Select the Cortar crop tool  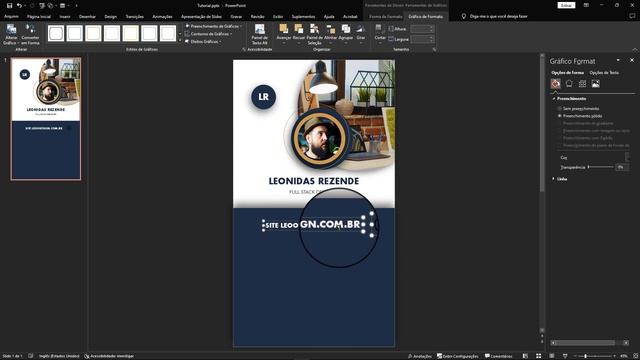[380, 32]
